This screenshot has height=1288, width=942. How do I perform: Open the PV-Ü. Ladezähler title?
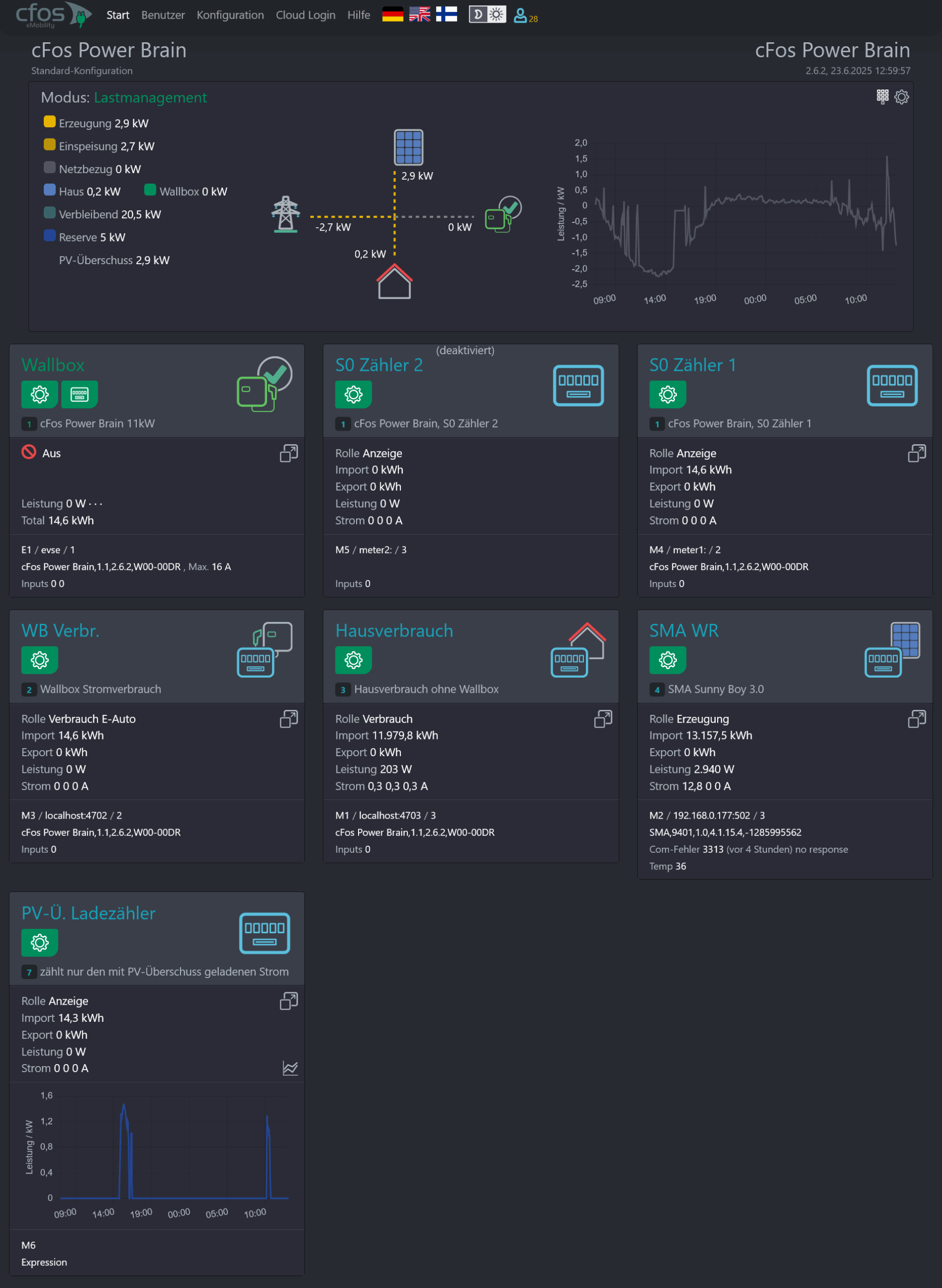pyautogui.click(x=88, y=913)
